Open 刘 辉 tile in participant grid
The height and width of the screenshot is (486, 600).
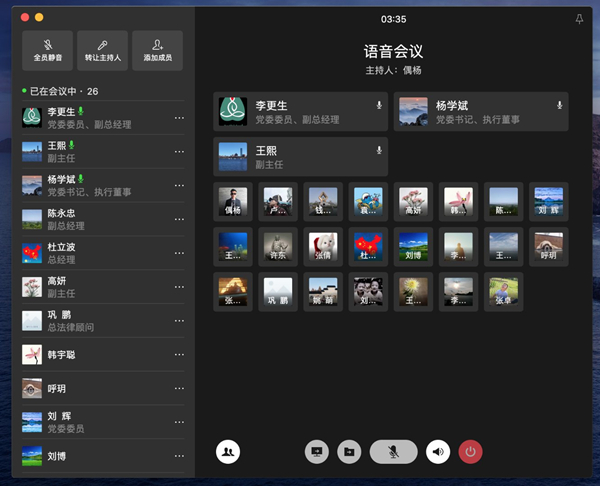tap(549, 202)
